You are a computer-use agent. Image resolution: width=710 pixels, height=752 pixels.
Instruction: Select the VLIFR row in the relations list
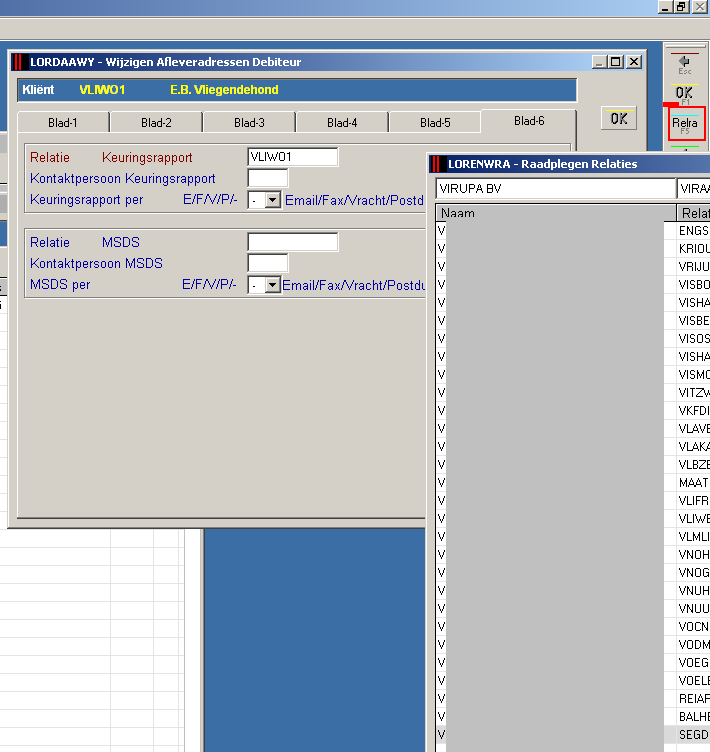pyautogui.click(x=573, y=500)
